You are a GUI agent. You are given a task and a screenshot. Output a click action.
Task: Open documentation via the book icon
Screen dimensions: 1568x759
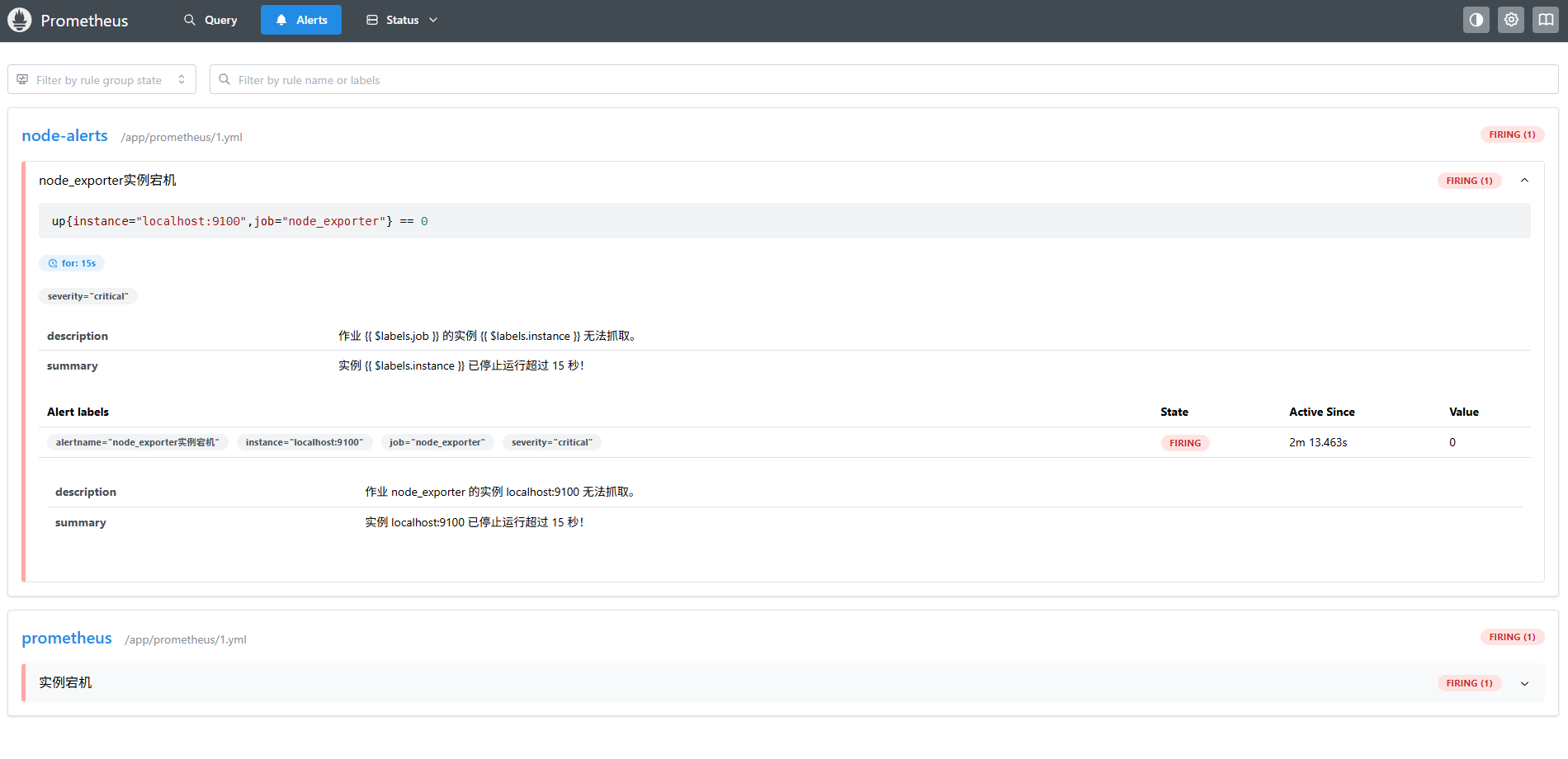[1544, 19]
